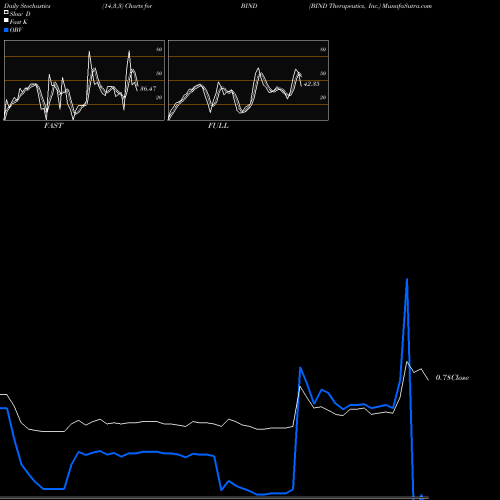Screen dimensions: 500x500
Task: Click the 'FULL' label under right chart
Action: coord(218,126)
